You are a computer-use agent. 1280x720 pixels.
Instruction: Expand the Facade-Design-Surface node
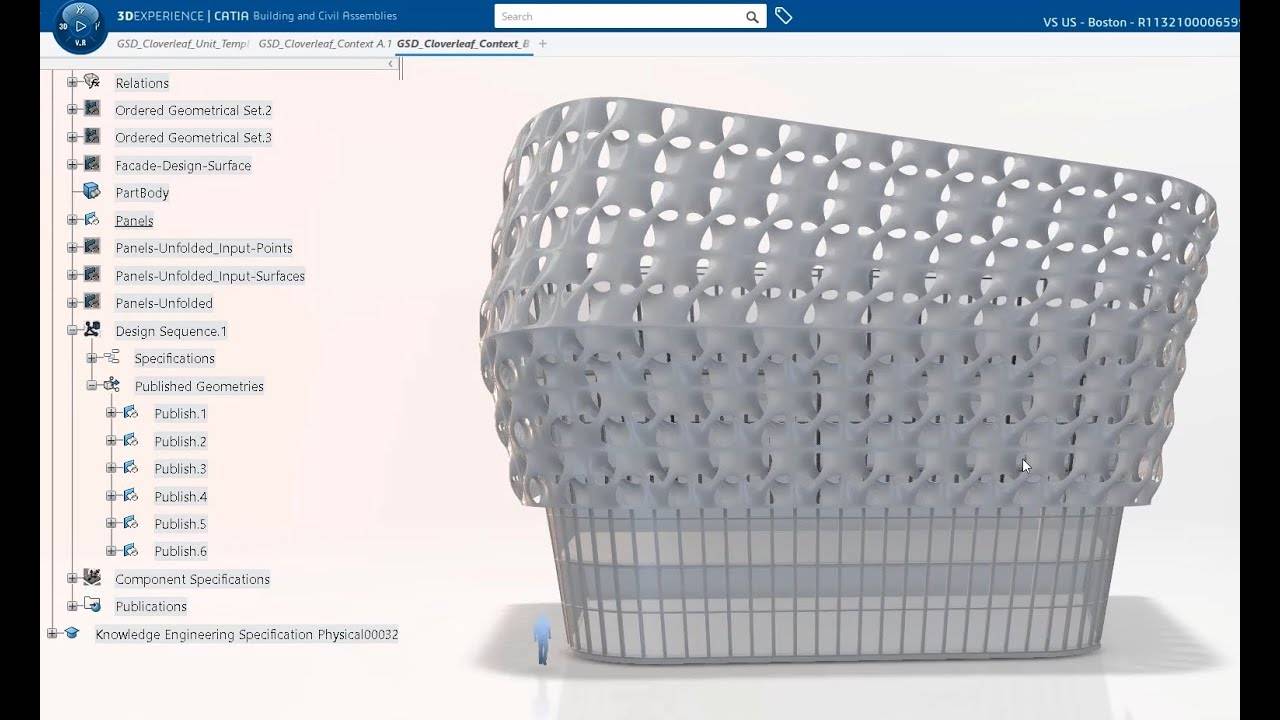point(72,164)
